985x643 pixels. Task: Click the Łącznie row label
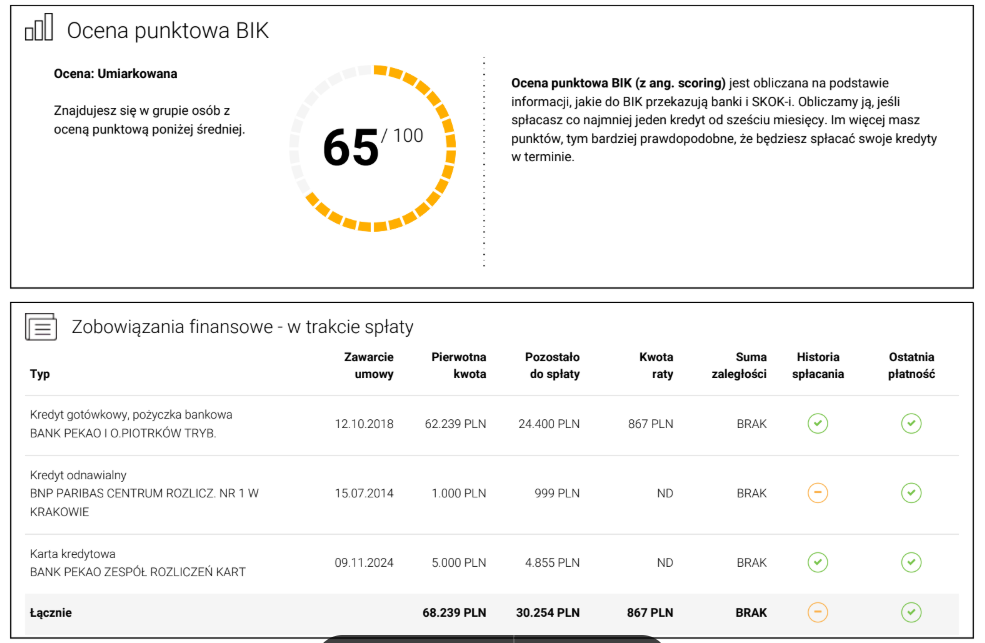(x=51, y=613)
